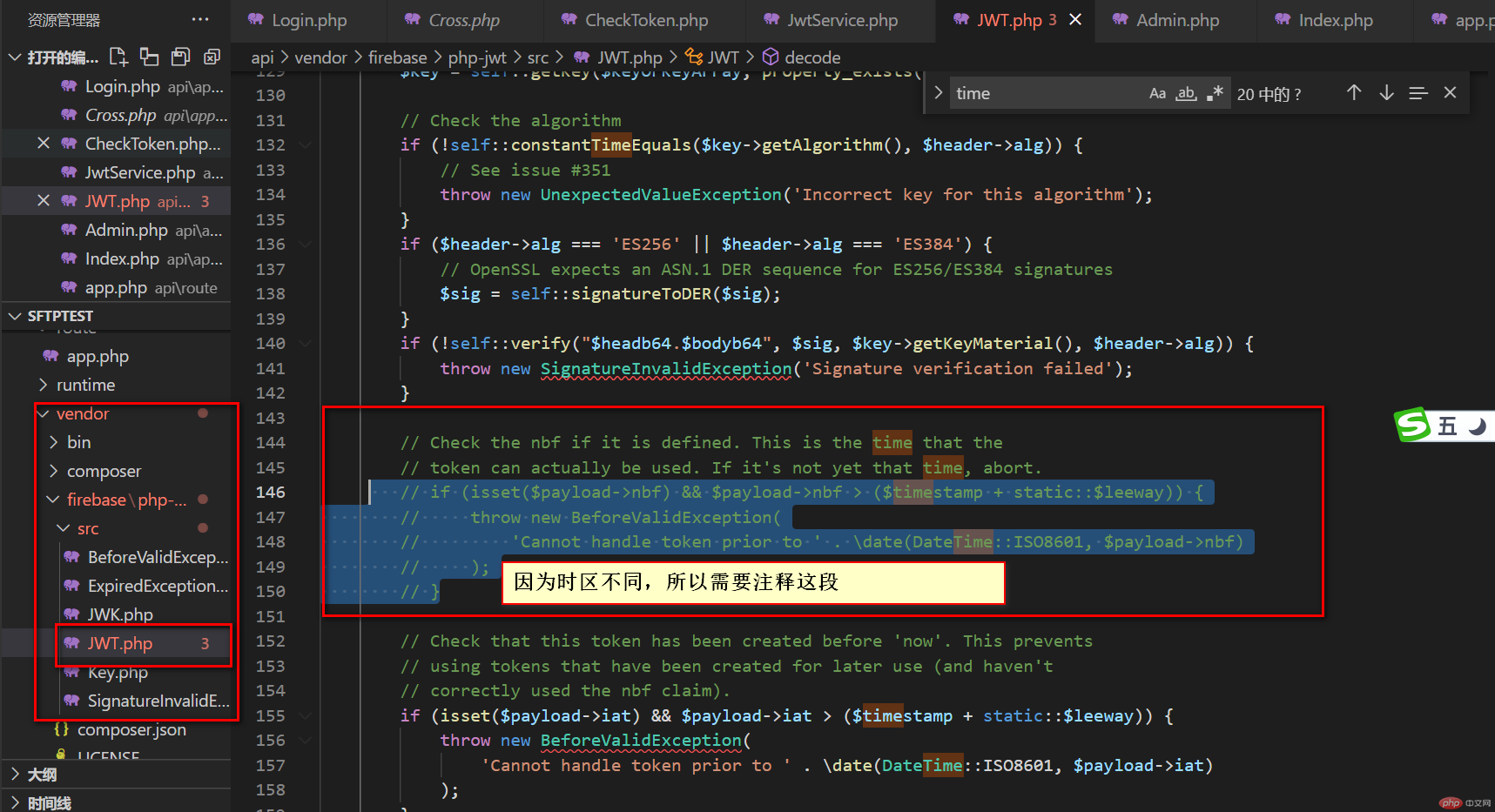
Task: Toggle Match Whole Word in find widget
Action: 1186,93
